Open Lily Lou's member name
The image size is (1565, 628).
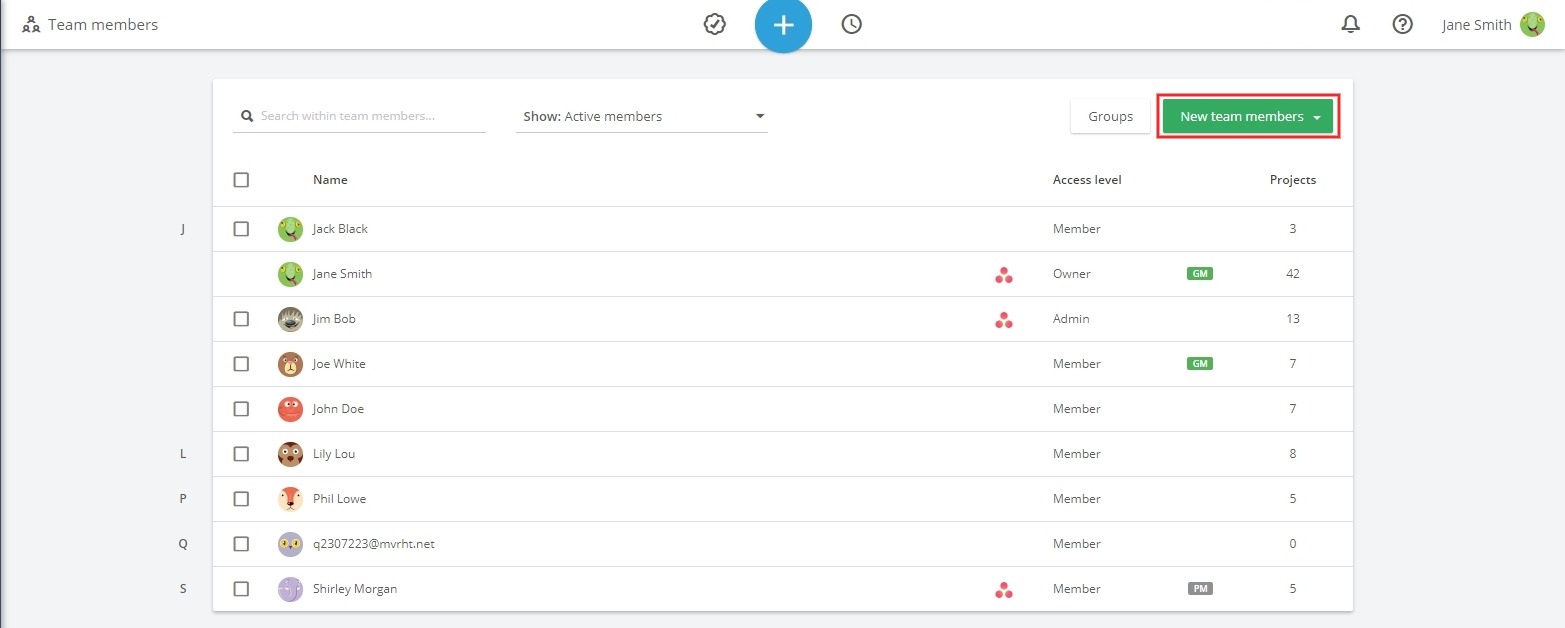334,454
